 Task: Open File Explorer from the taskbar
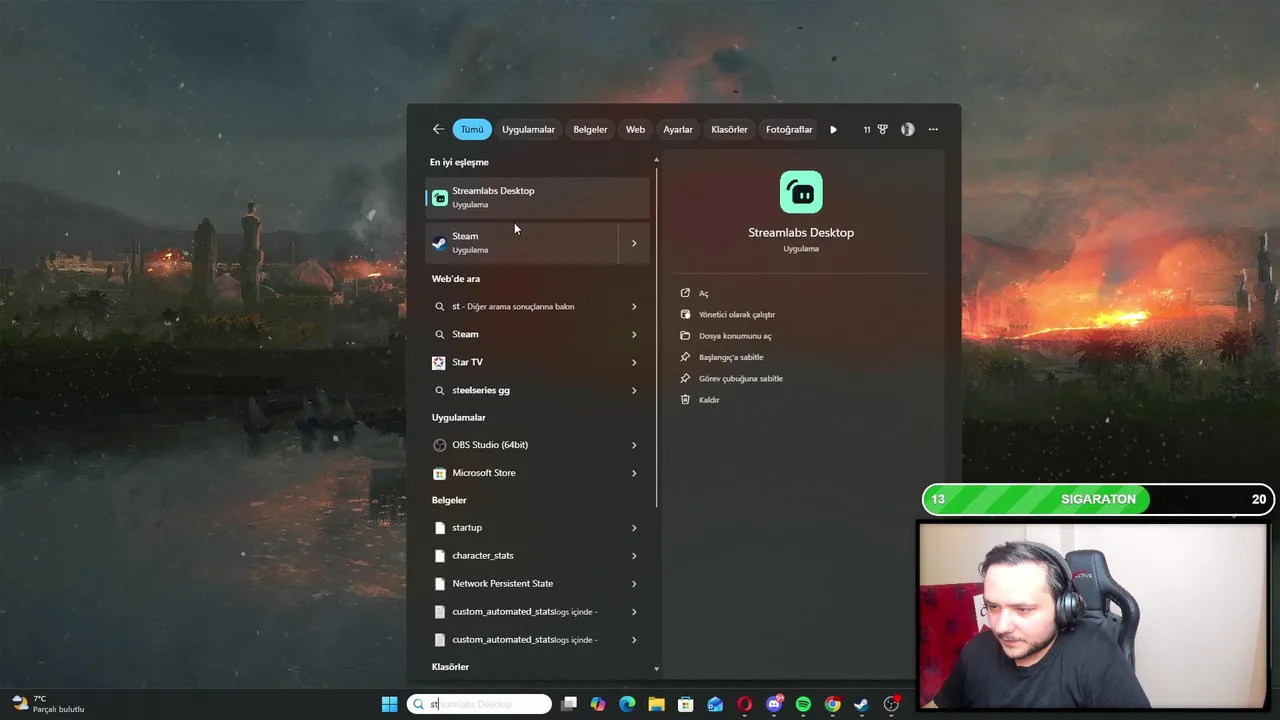[x=656, y=704]
